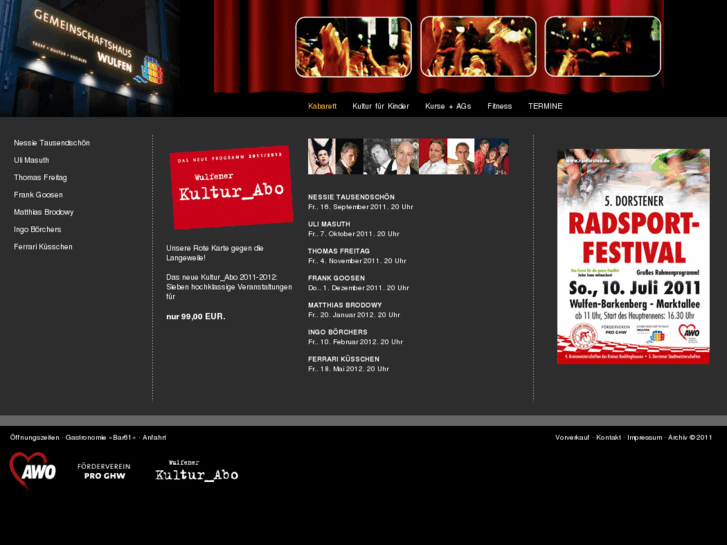Open Frank Goosen sidebar link
The width and height of the screenshot is (727, 545).
click(38, 195)
